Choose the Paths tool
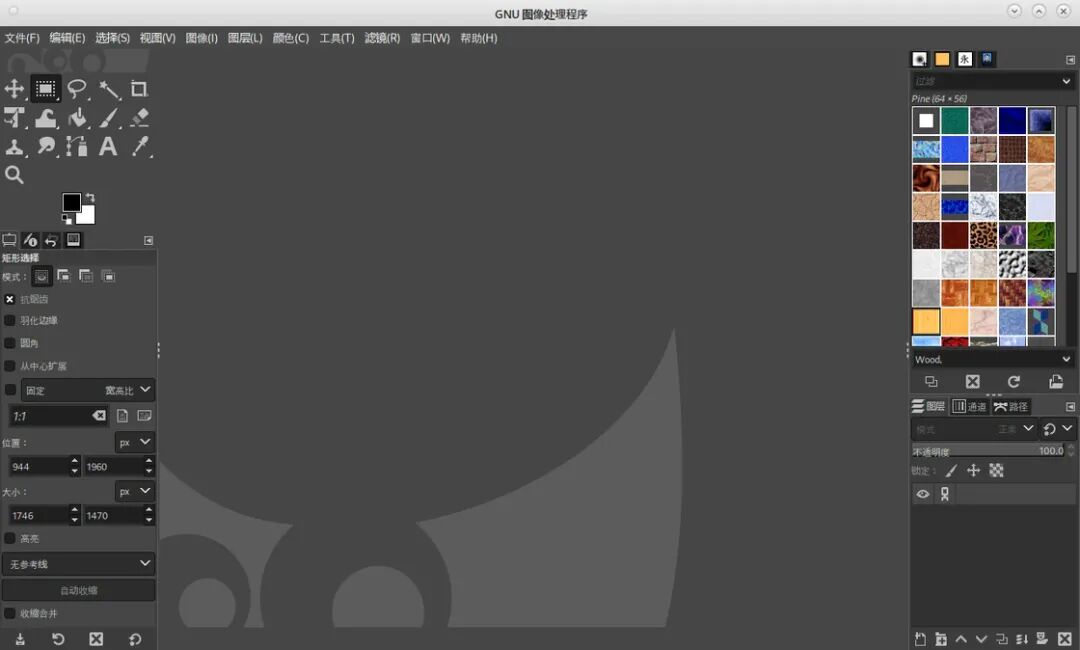 pos(76,147)
